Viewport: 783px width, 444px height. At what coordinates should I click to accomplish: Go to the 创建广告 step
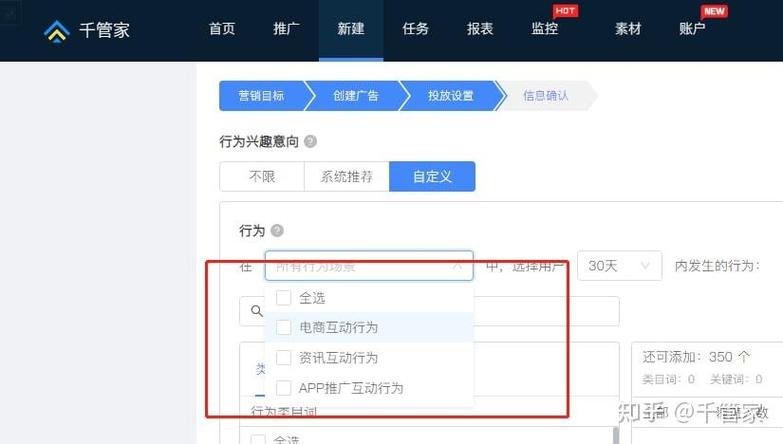(x=356, y=95)
